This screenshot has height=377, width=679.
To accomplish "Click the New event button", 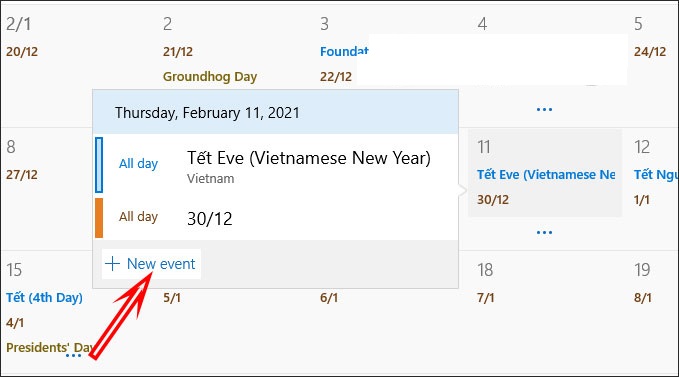I will (x=151, y=264).
